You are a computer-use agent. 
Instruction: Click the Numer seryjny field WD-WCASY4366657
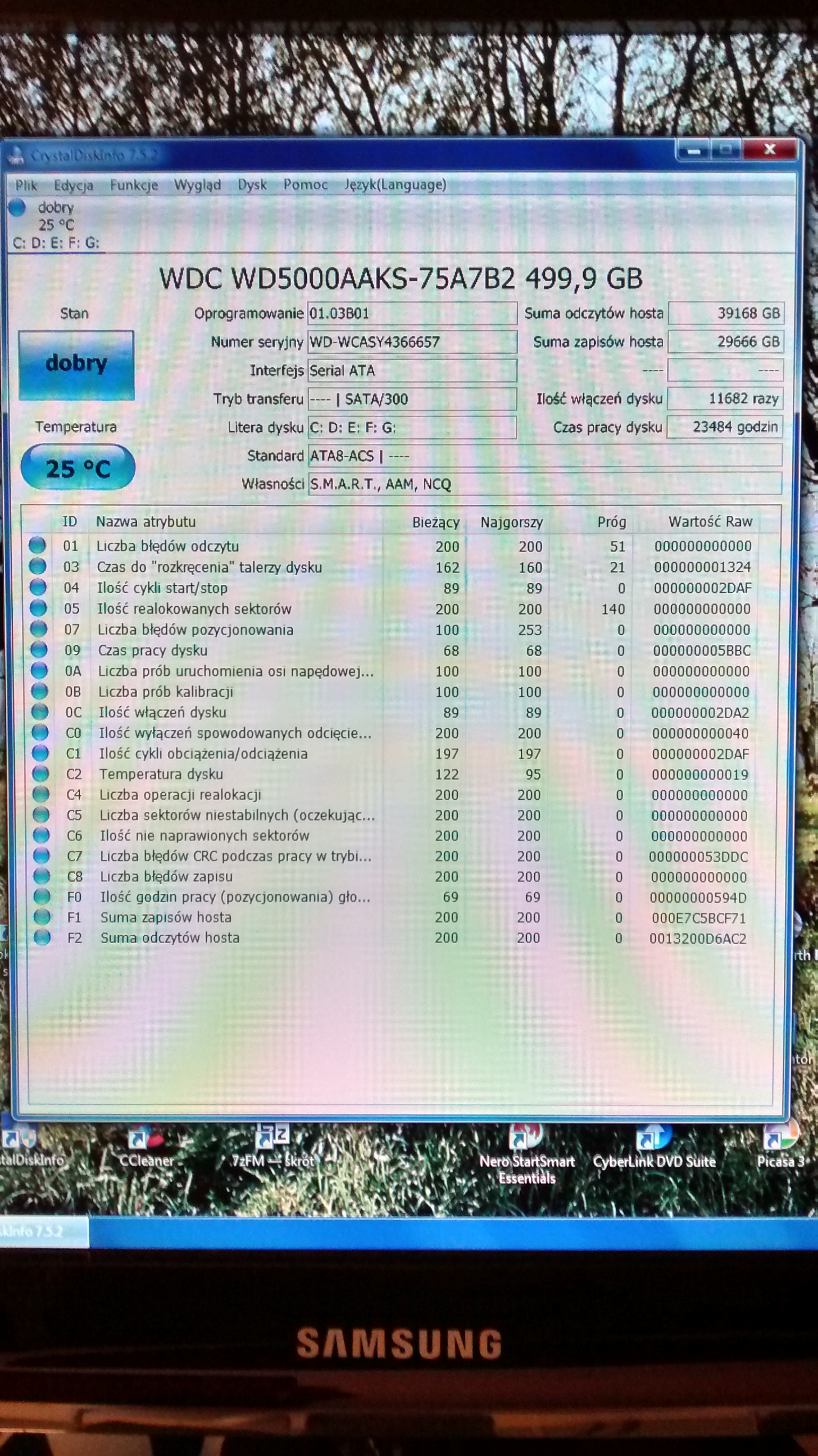(x=412, y=342)
